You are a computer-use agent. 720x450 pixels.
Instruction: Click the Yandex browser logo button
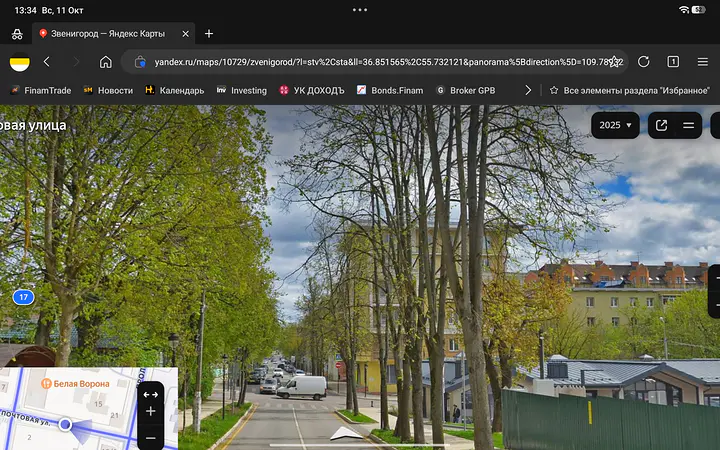20,62
